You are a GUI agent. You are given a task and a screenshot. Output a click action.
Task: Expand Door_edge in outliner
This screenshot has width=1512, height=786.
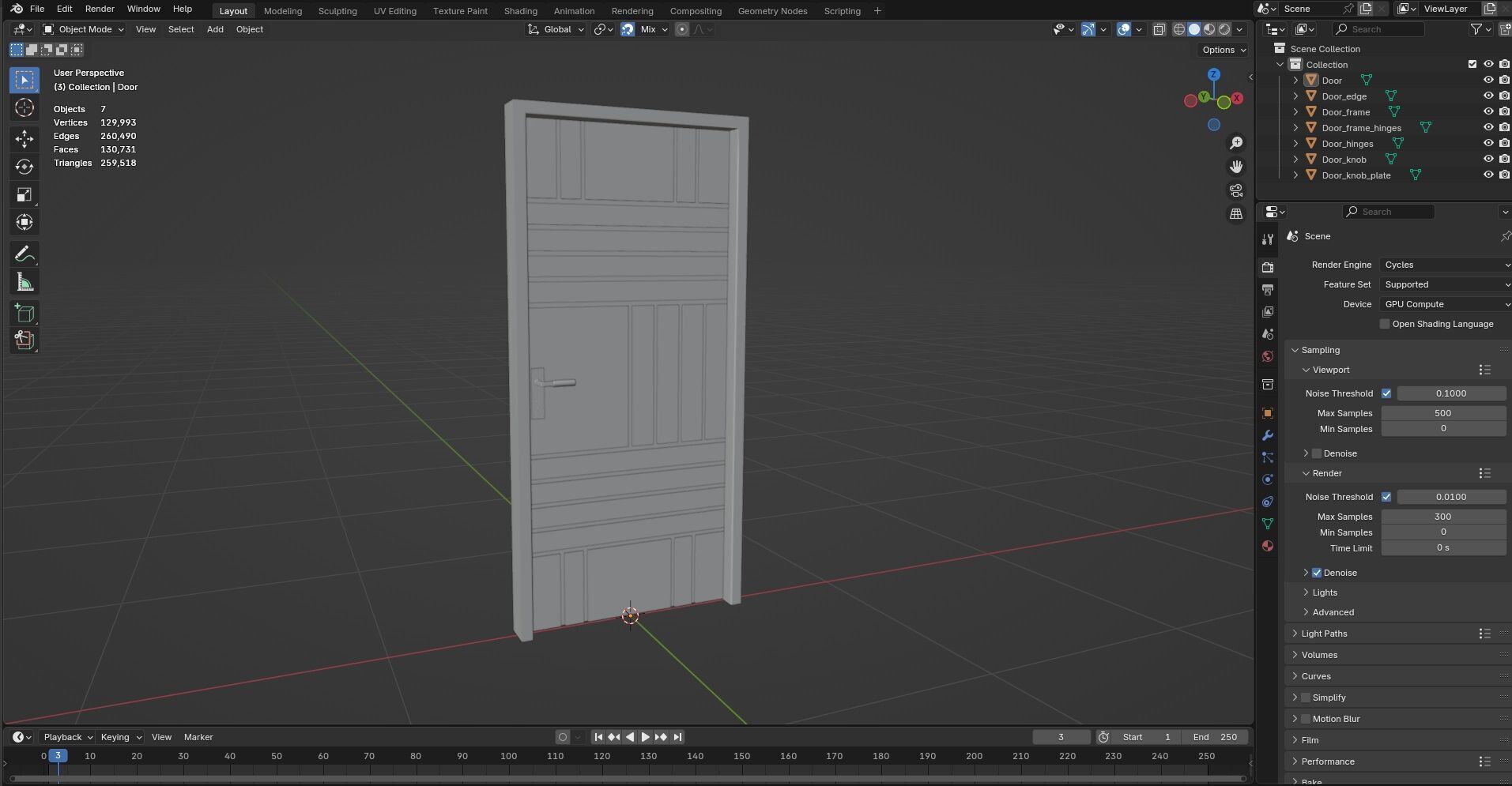[x=1295, y=96]
